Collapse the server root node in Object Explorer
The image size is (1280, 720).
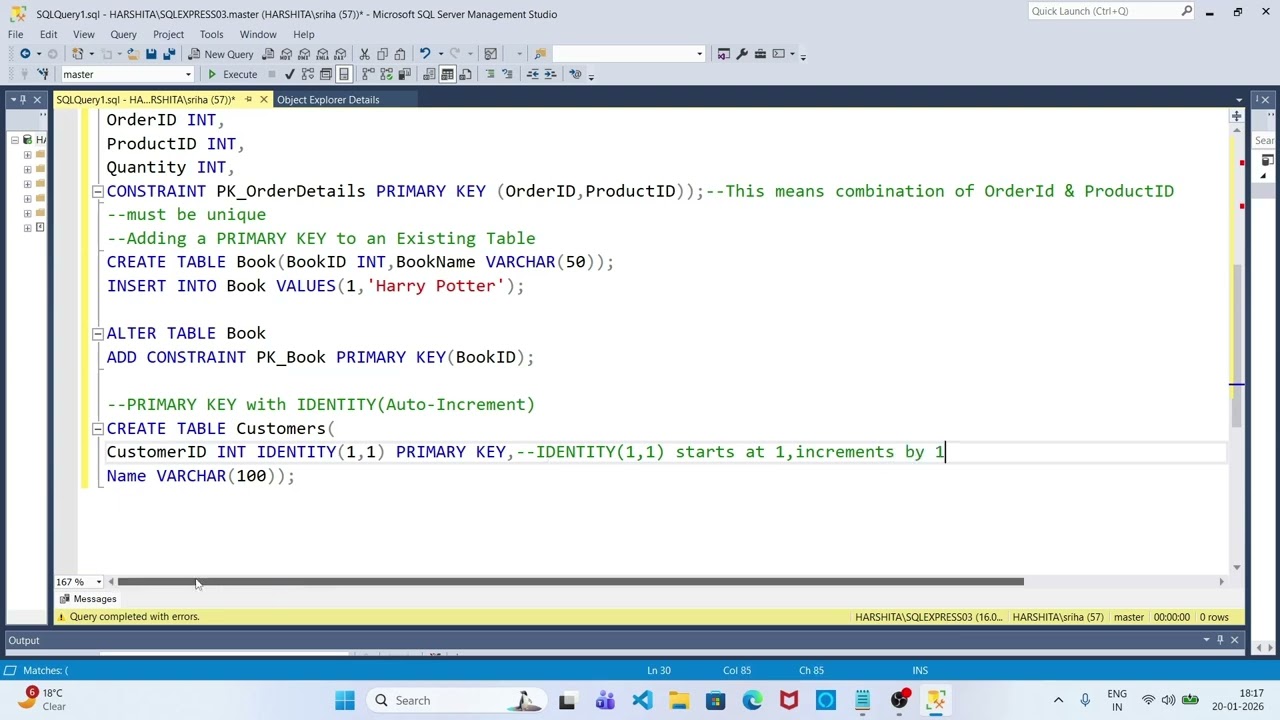14,140
